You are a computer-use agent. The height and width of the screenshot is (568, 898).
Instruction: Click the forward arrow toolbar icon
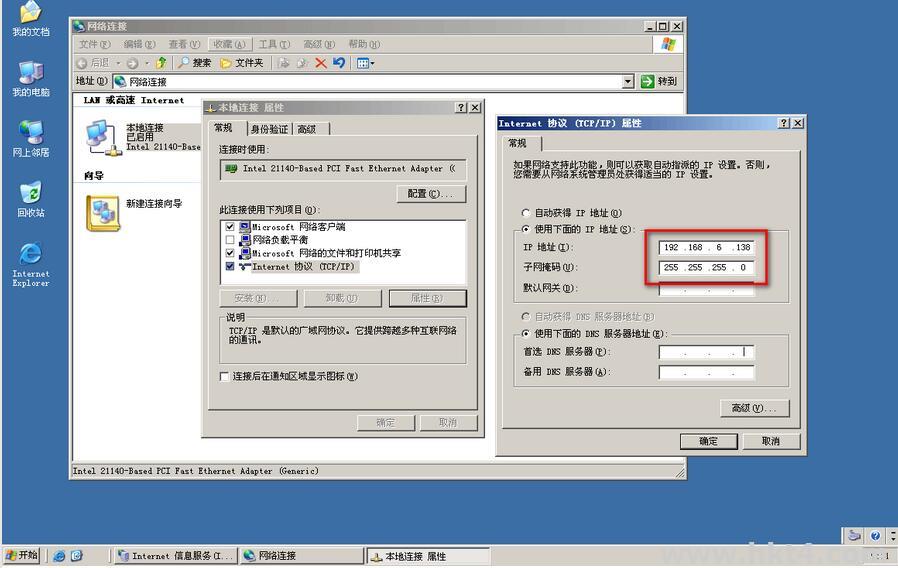coord(132,63)
